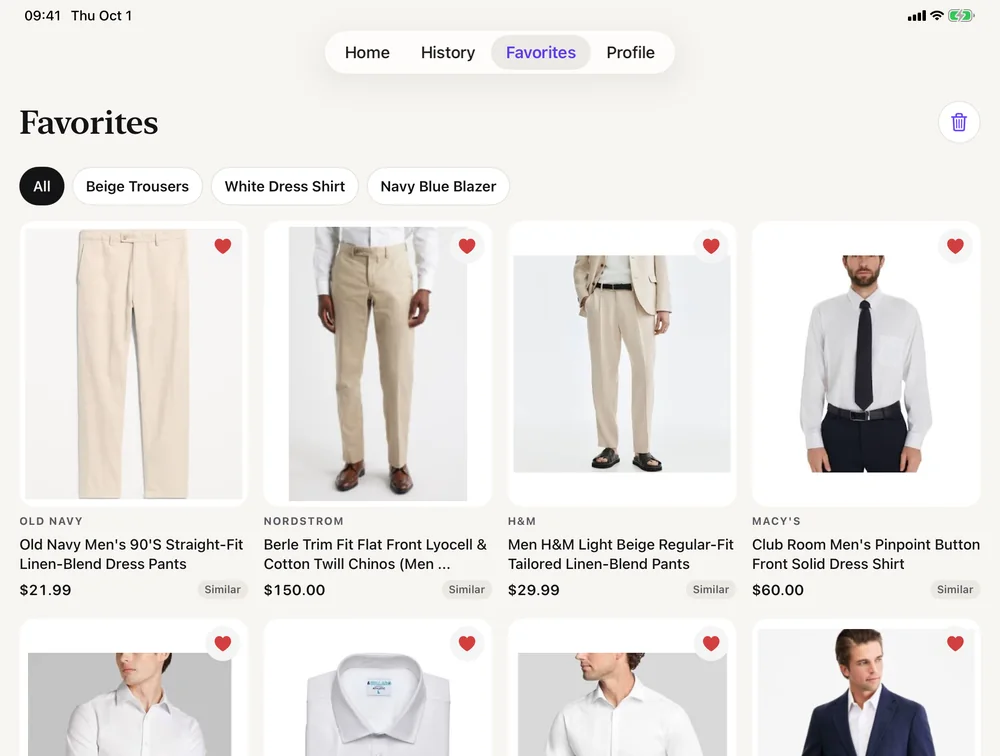Open Macy's Club Room shirt image
Viewport: 1000px width, 756px height.
coord(866,364)
